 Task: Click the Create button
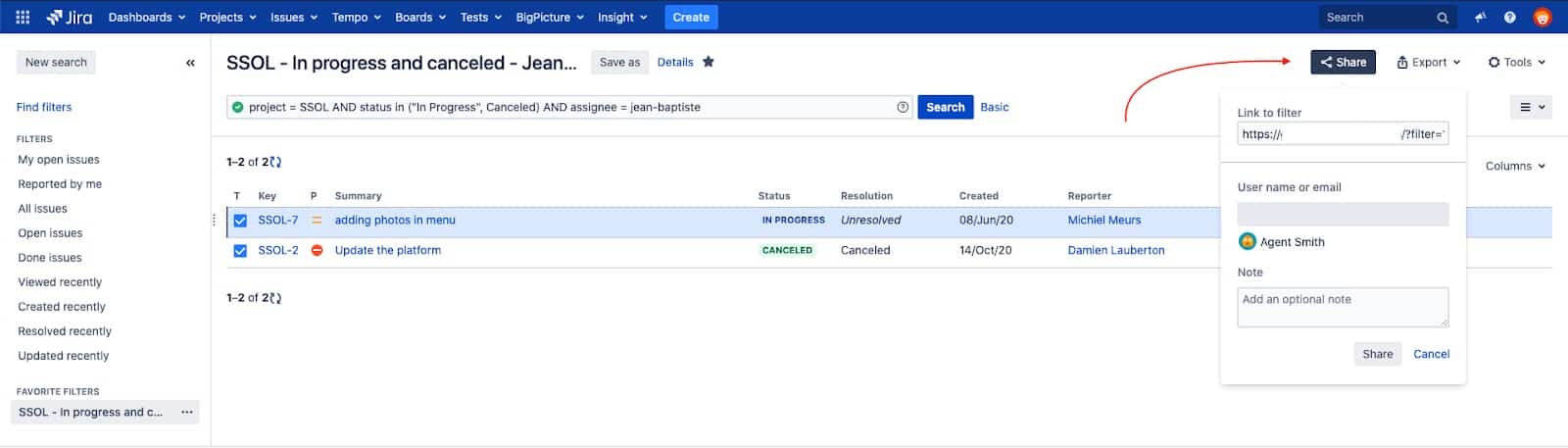tap(691, 17)
